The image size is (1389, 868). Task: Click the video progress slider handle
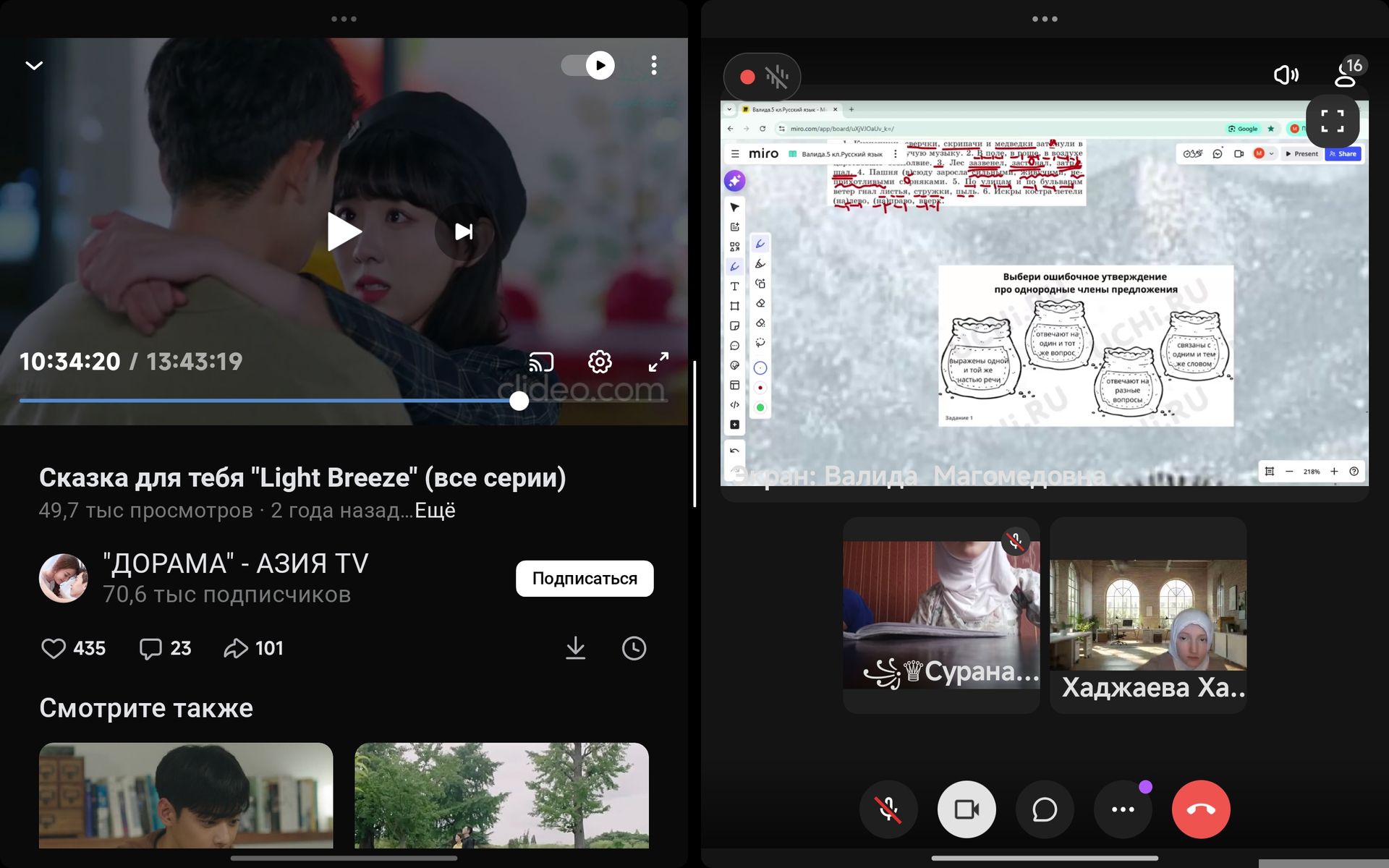tap(519, 401)
